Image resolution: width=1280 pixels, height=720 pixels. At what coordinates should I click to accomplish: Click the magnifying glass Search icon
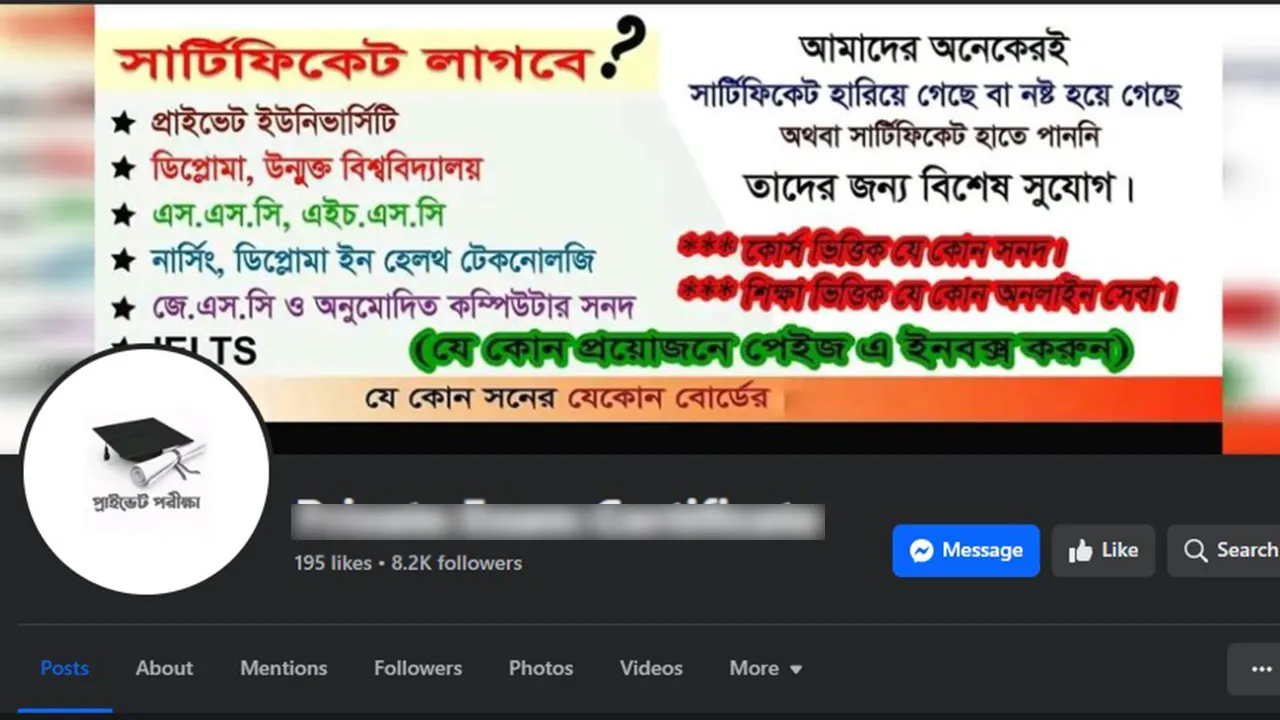(x=1195, y=550)
